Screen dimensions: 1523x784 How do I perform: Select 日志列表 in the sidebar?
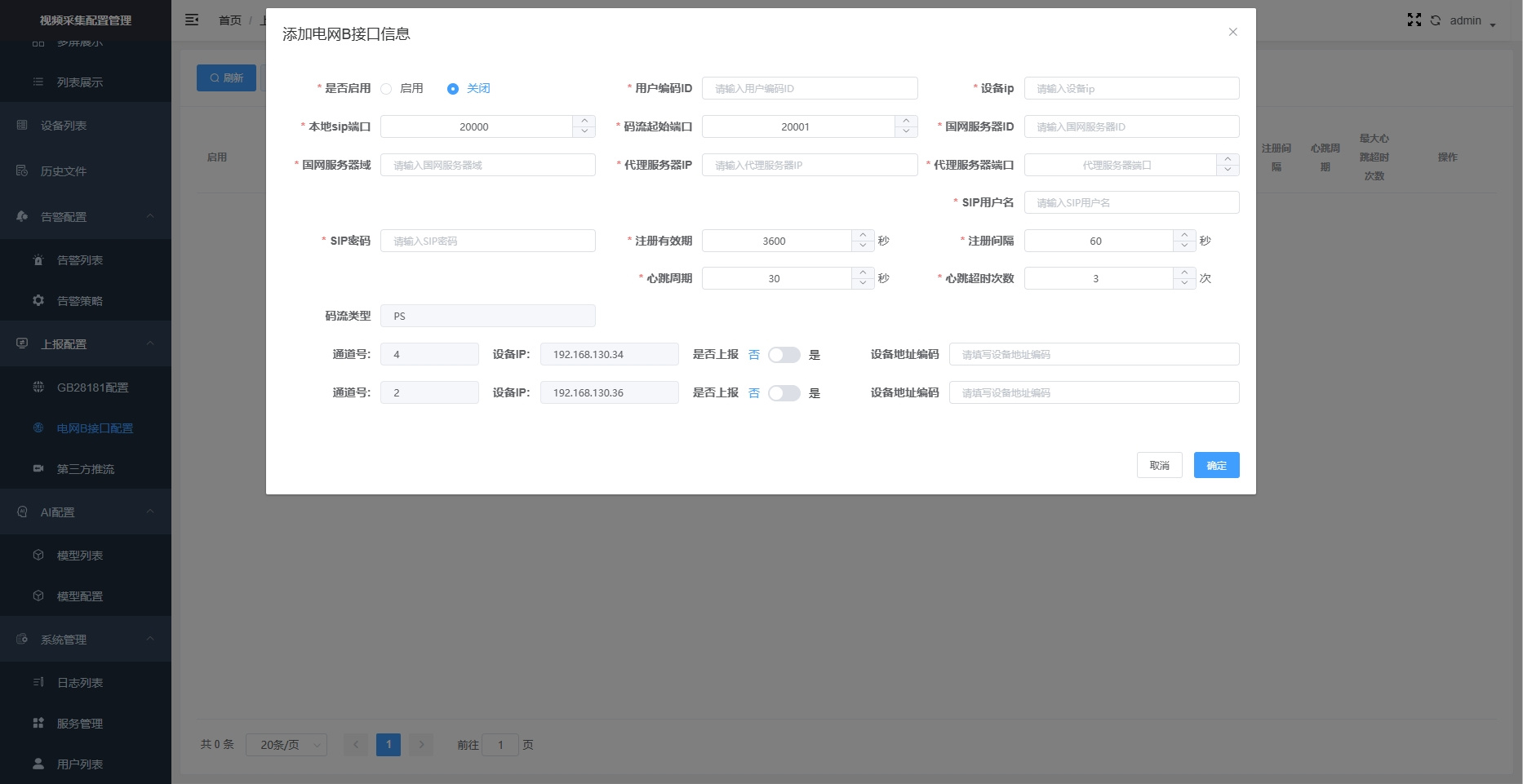[79, 682]
